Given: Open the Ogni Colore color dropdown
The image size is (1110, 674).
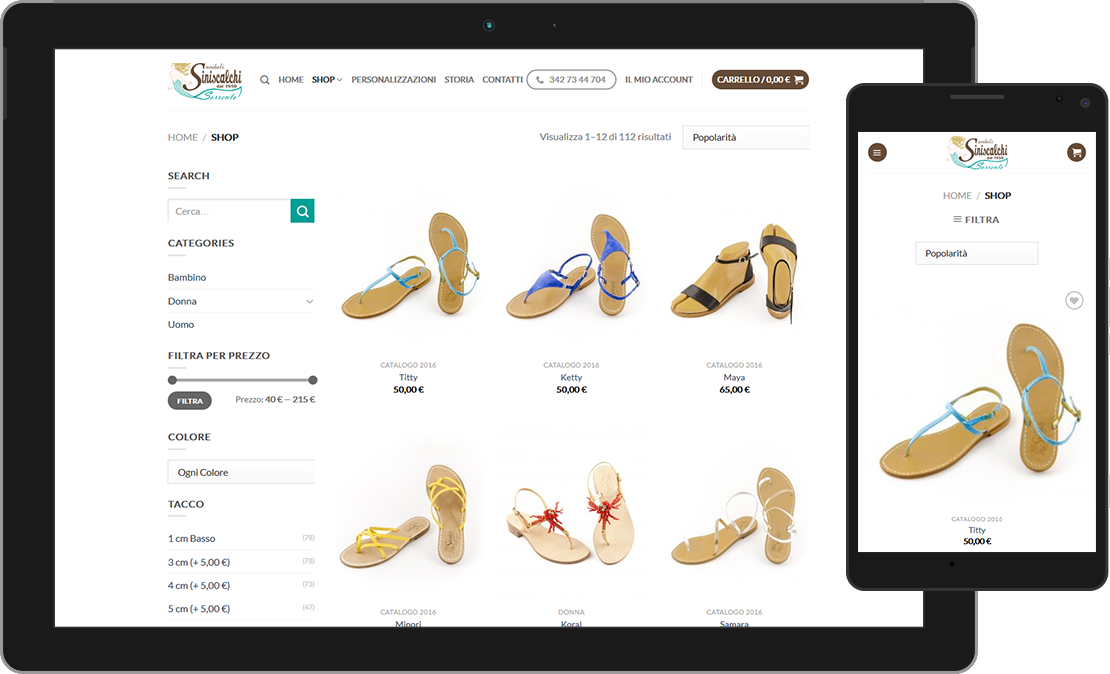Looking at the screenshot, I should click(x=241, y=472).
